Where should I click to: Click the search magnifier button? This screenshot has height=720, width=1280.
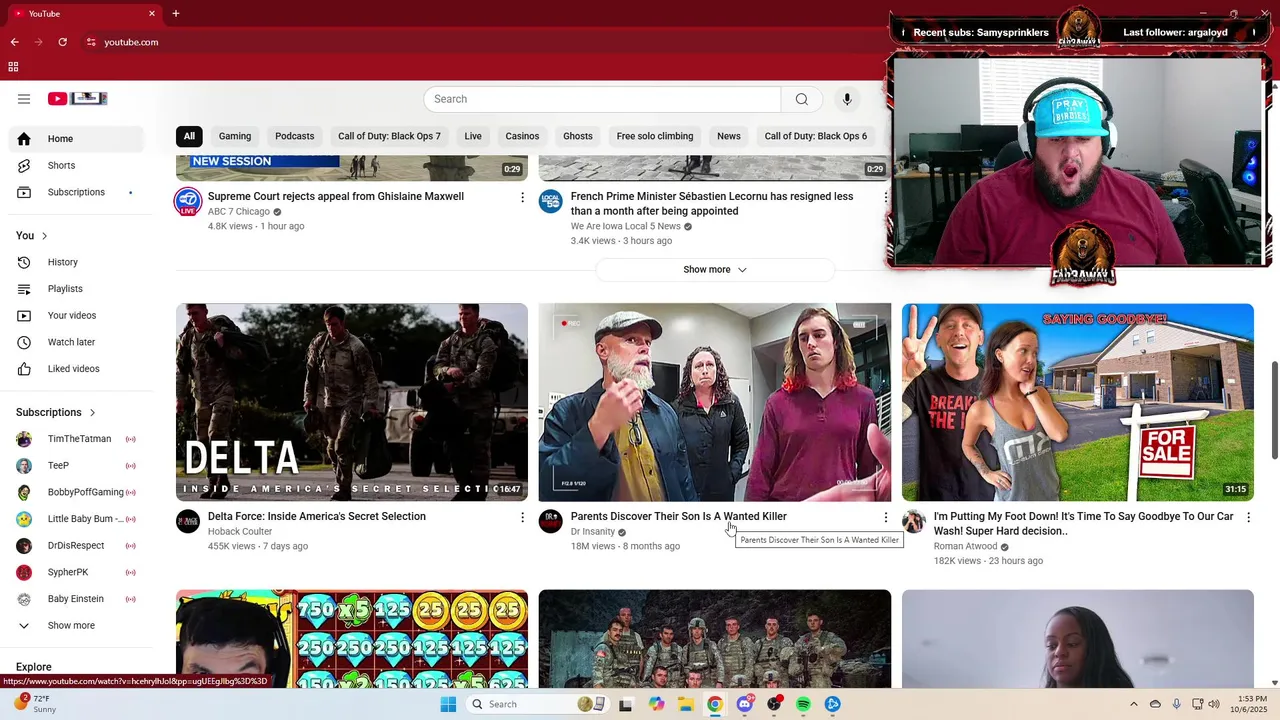tap(801, 99)
